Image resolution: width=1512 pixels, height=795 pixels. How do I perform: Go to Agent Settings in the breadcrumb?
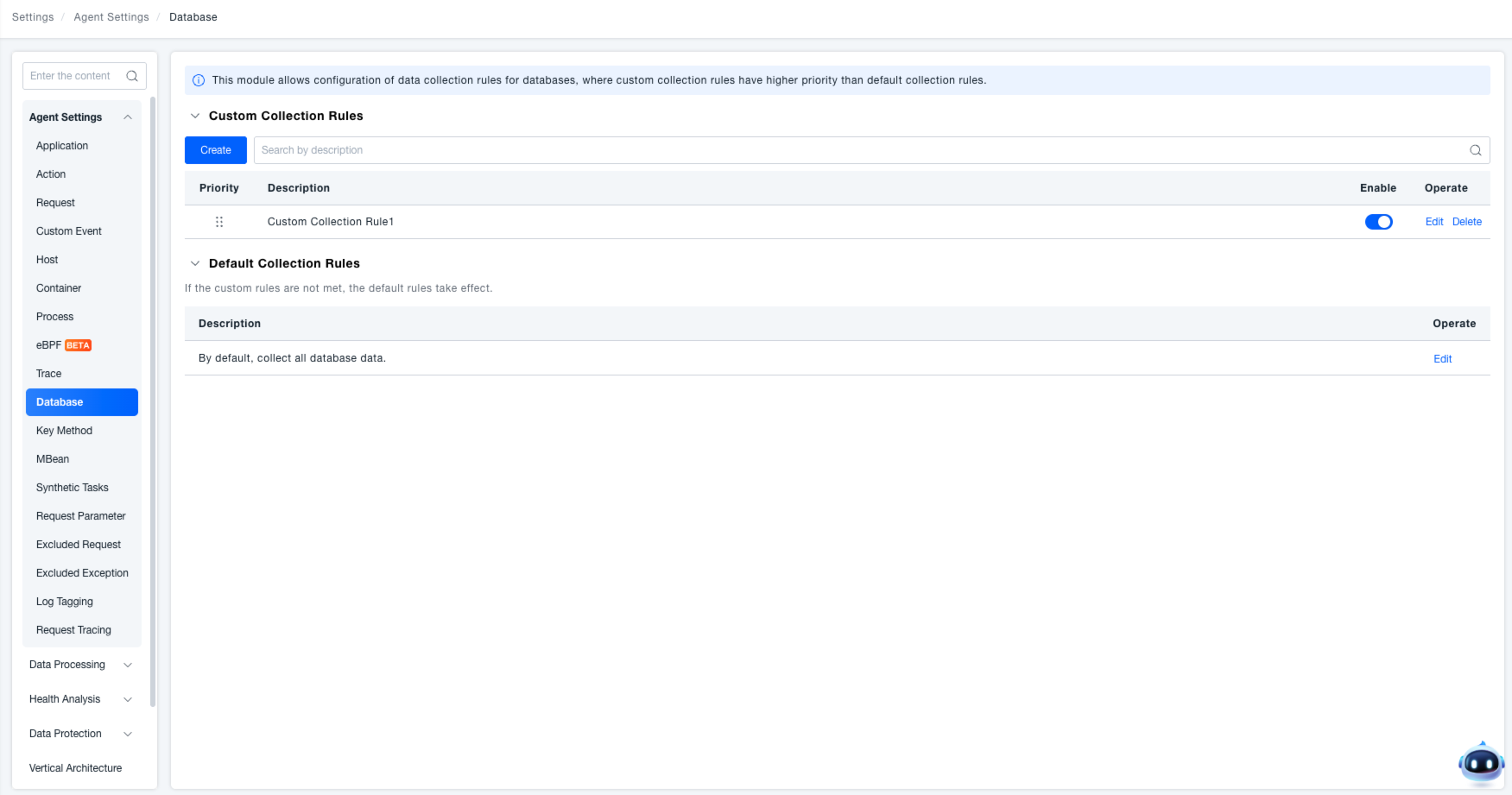(x=111, y=17)
